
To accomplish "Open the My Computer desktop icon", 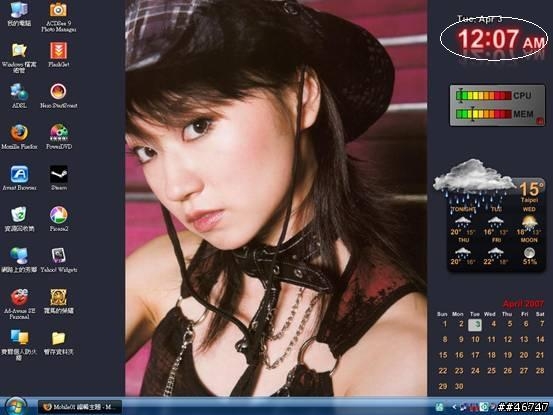I will pyautogui.click(x=19, y=13).
